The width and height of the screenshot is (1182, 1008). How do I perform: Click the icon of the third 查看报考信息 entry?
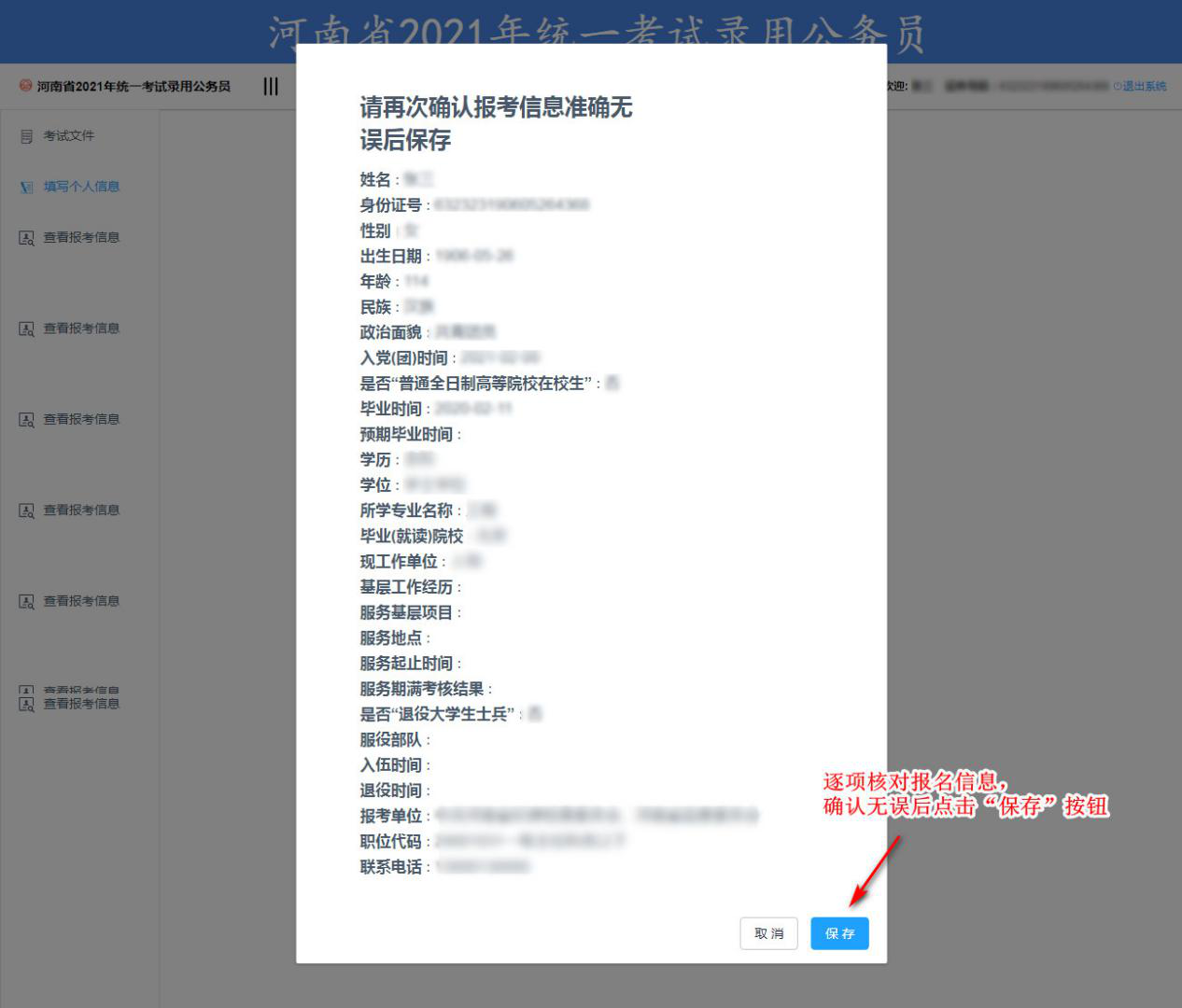pyautogui.click(x=26, y=420)
